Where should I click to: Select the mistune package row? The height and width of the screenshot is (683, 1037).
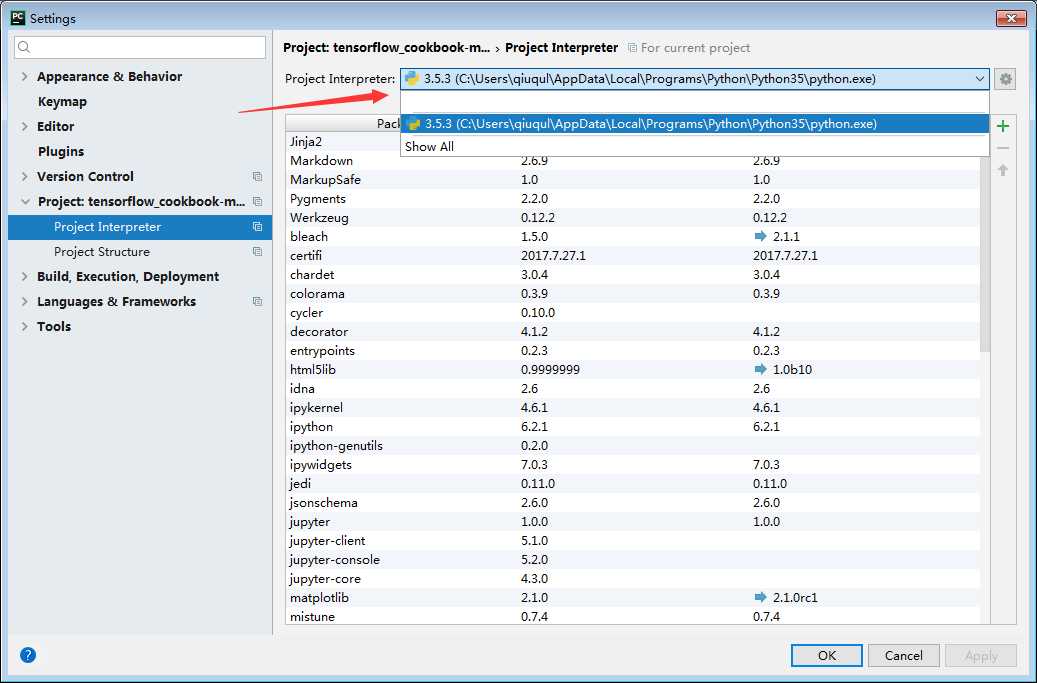point(633,616)
